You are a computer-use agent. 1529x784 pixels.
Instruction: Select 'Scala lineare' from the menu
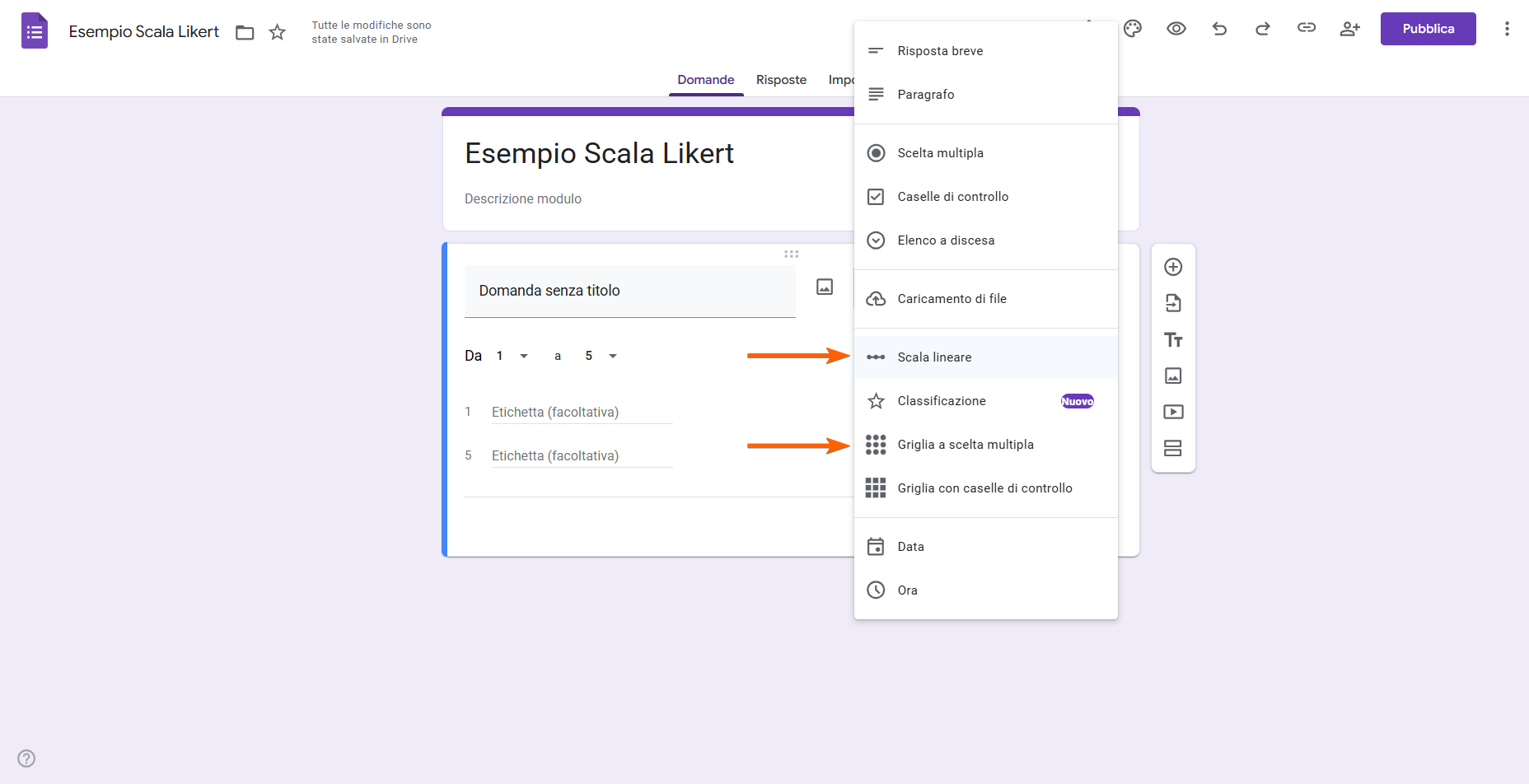point(934,357)
